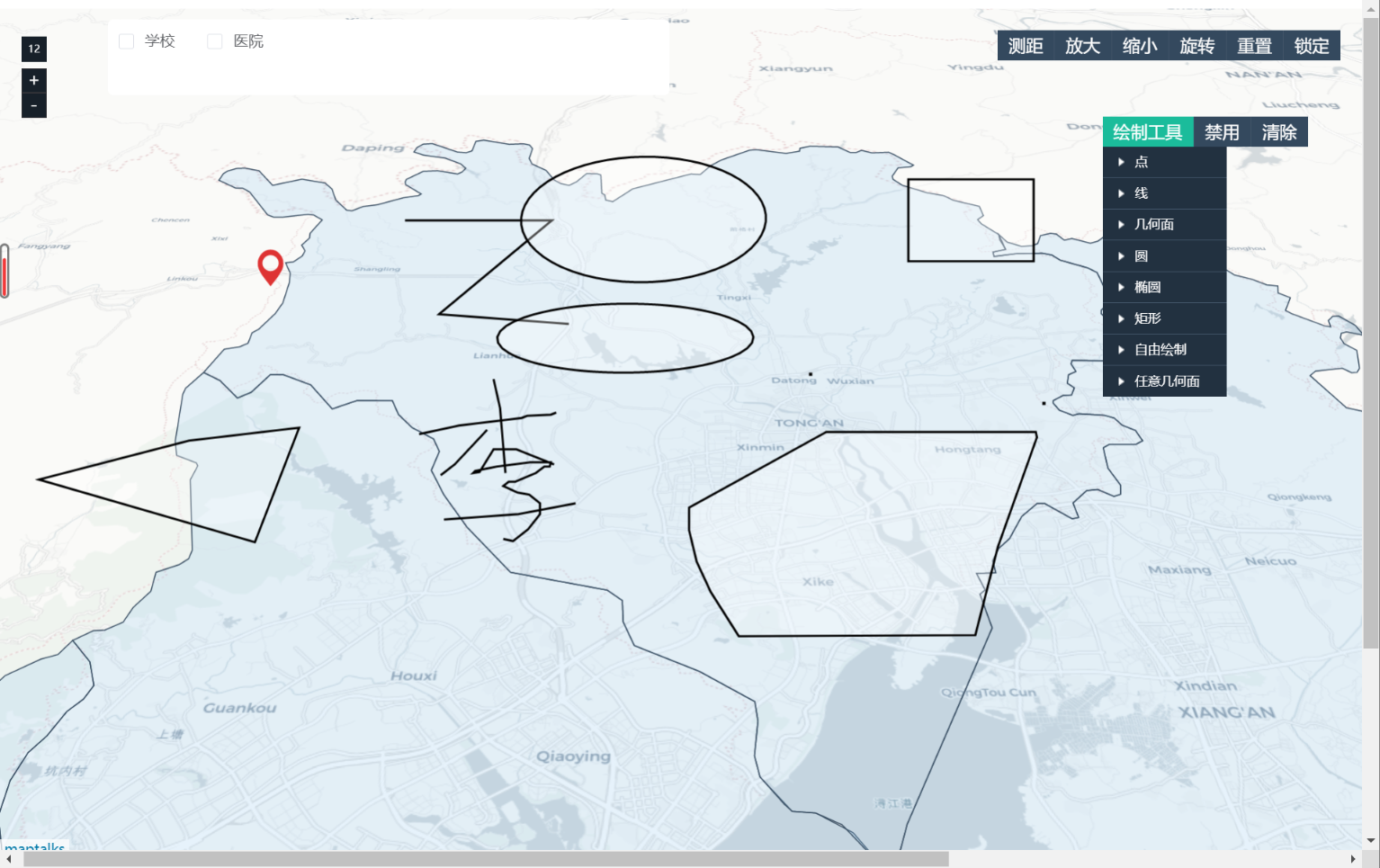Click the Neicuo map label
Image resolution: width=1380 pixels, height=868 pixels.
(1270, 560)
